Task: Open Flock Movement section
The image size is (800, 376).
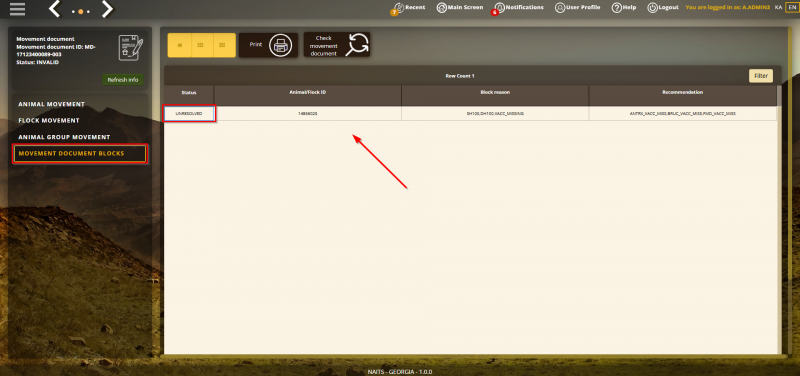Action: coord(49,120)
